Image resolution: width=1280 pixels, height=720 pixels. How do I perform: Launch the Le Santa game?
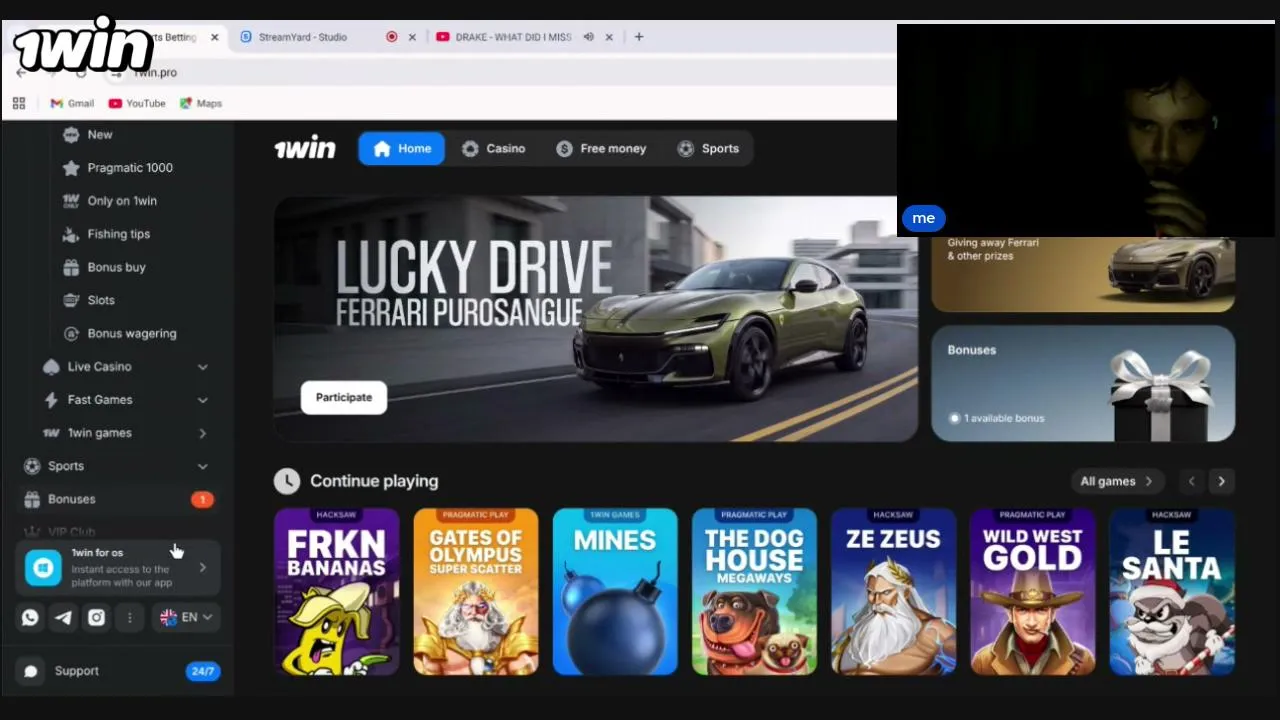1172,592
